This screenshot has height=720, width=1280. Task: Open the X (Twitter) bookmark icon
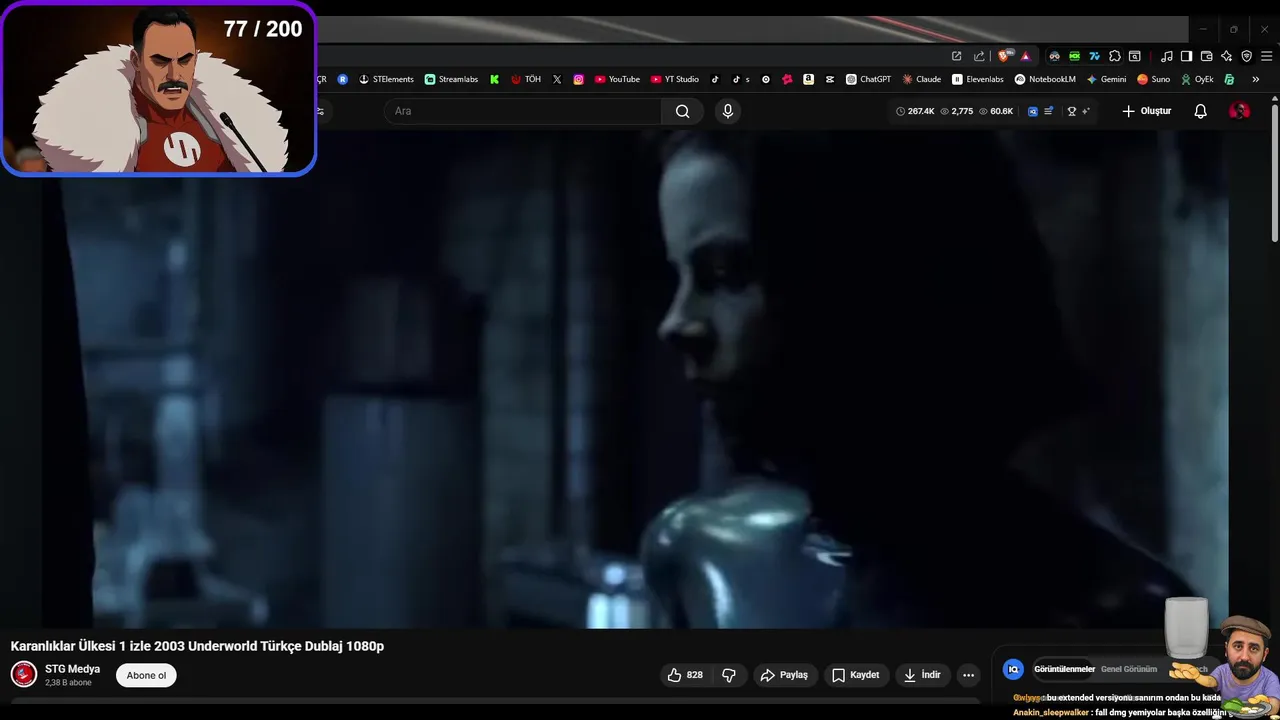point(557,79)
